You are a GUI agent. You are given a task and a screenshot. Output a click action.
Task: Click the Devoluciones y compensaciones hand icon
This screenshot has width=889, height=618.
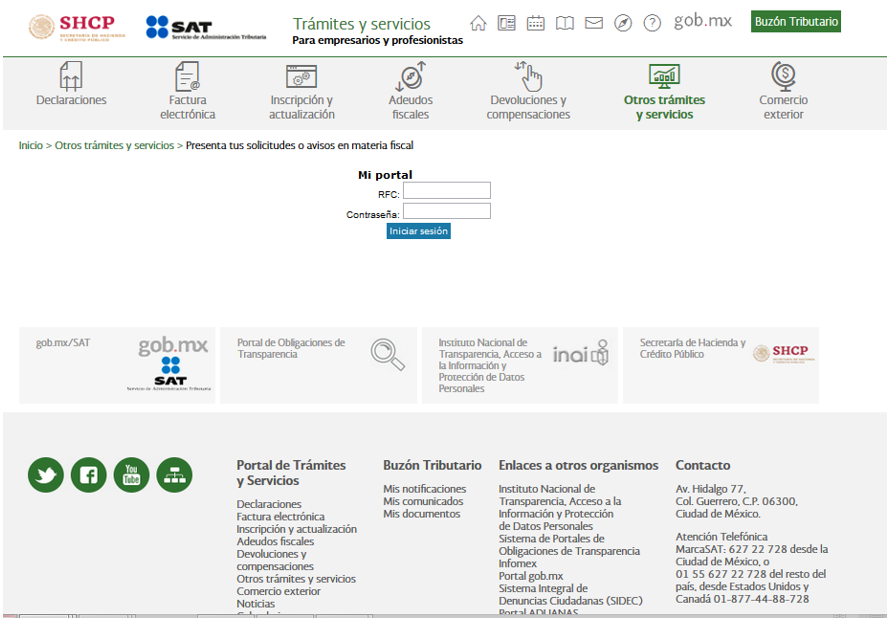[528, 76]
